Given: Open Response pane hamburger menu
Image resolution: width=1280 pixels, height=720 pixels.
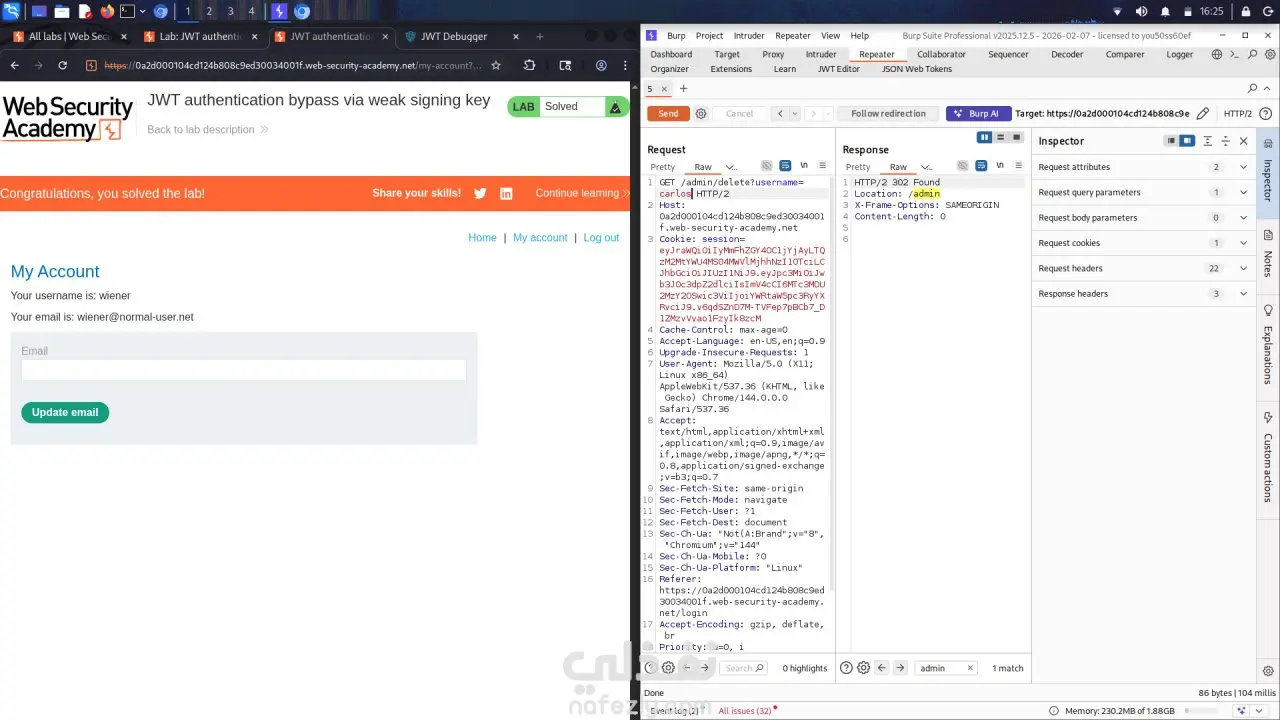Looking at the screenshot, I should [1018, 166].
